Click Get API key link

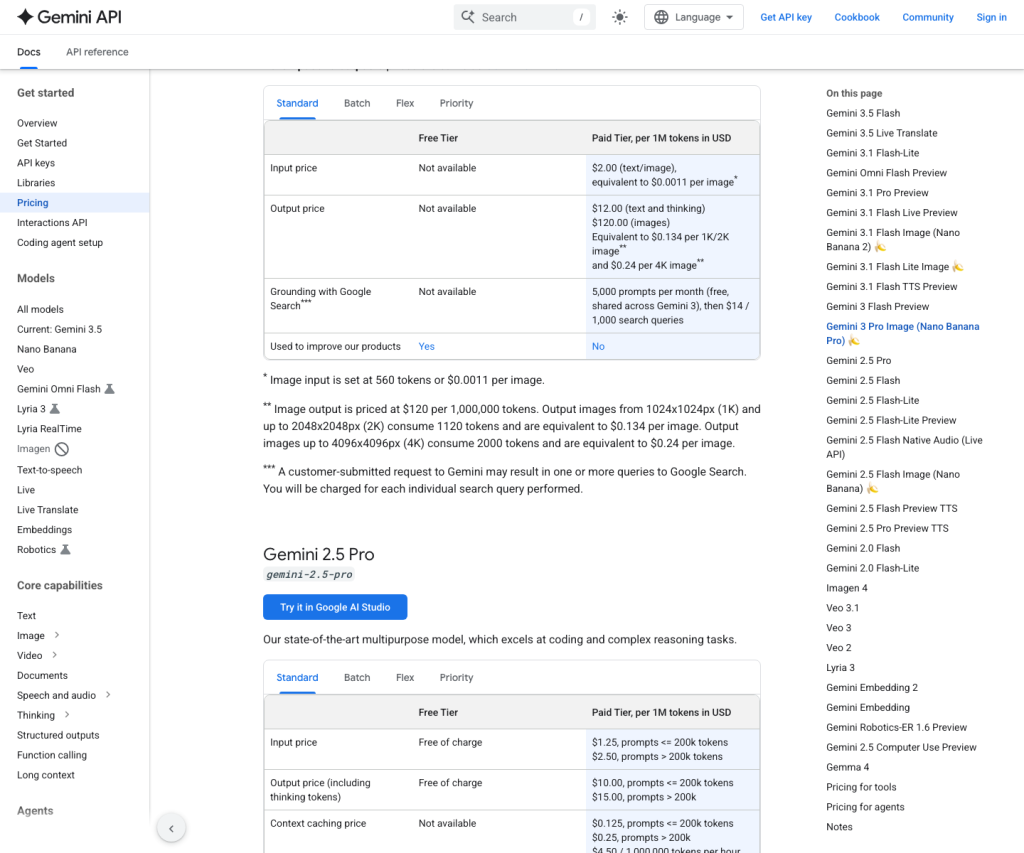pos(786,17)
